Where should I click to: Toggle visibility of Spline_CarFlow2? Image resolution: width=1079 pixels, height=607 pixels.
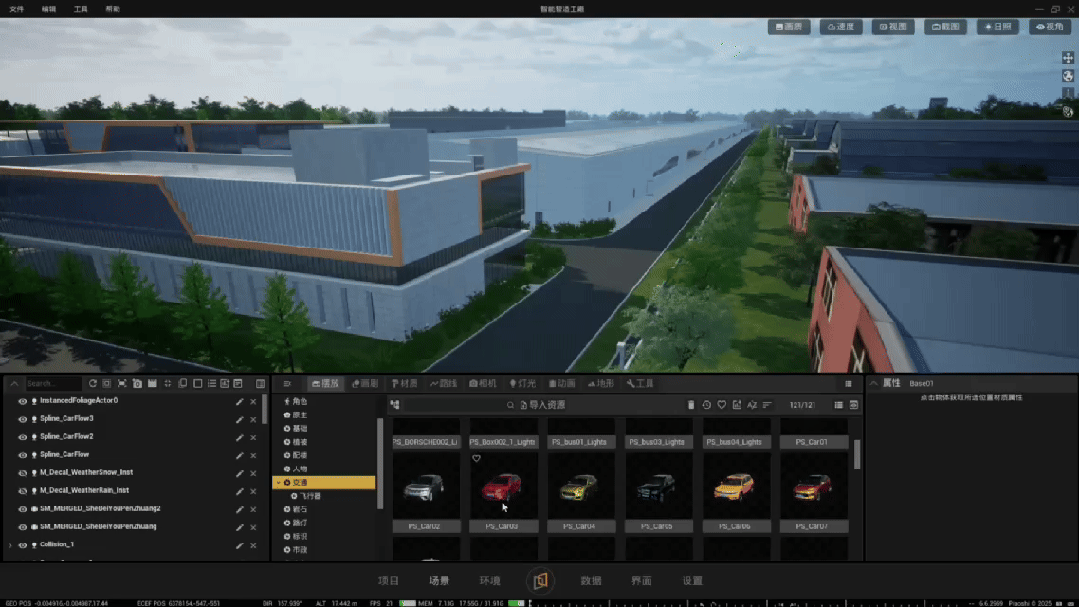tap(23, 437)
